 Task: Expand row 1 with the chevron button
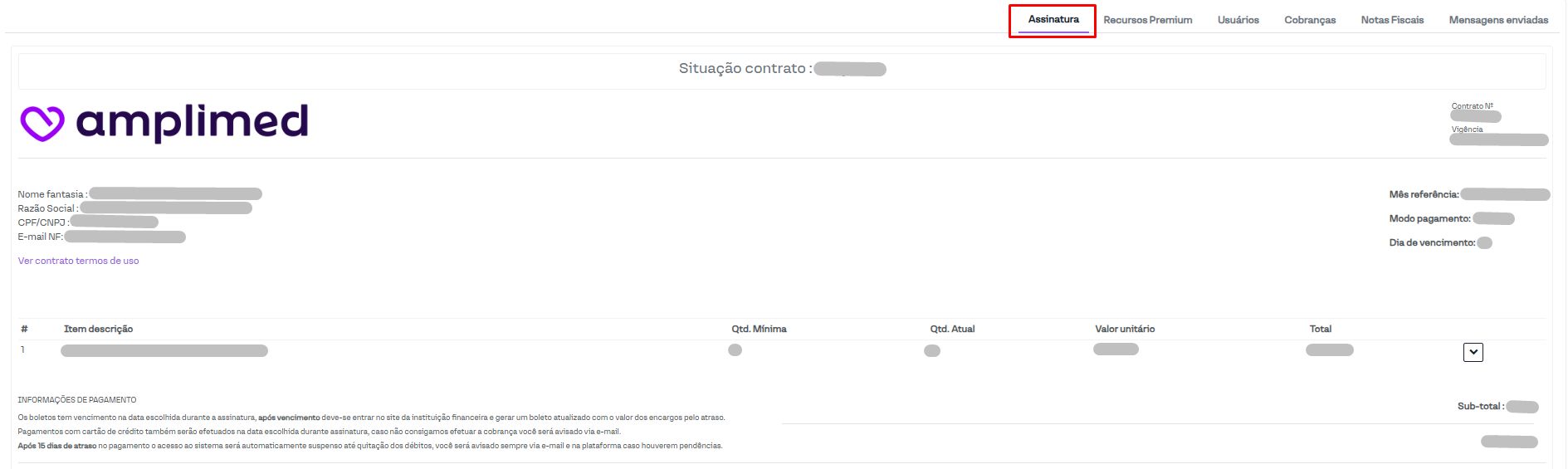coord(1473,352)
